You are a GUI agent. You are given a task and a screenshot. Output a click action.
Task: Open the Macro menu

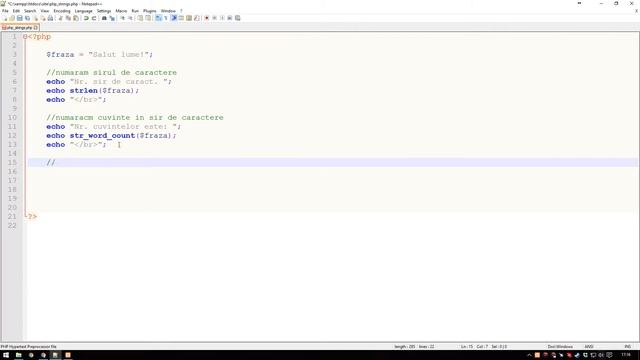pyautogui.click(x=121, y=11)
